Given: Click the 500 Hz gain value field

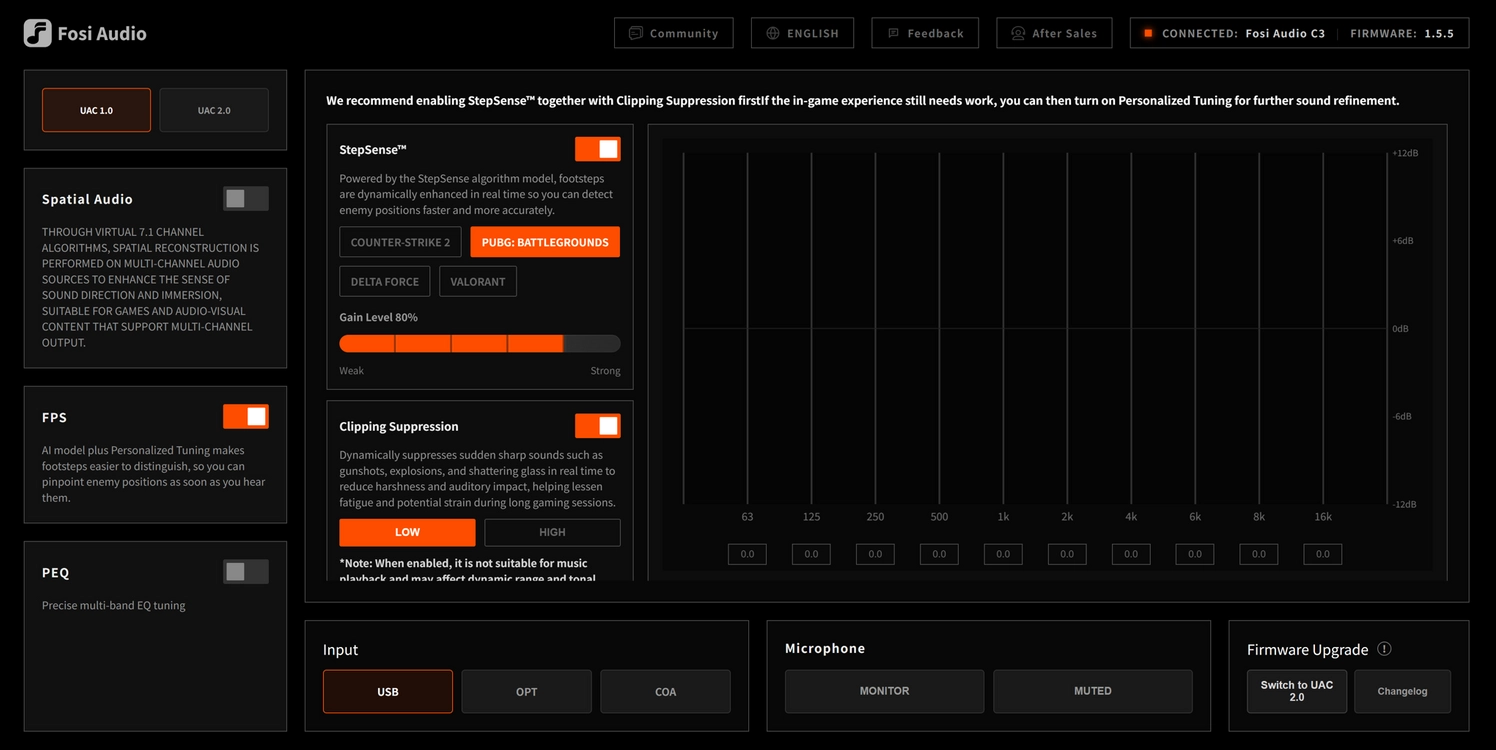Looking at the screenshot, I should [939, 554].
